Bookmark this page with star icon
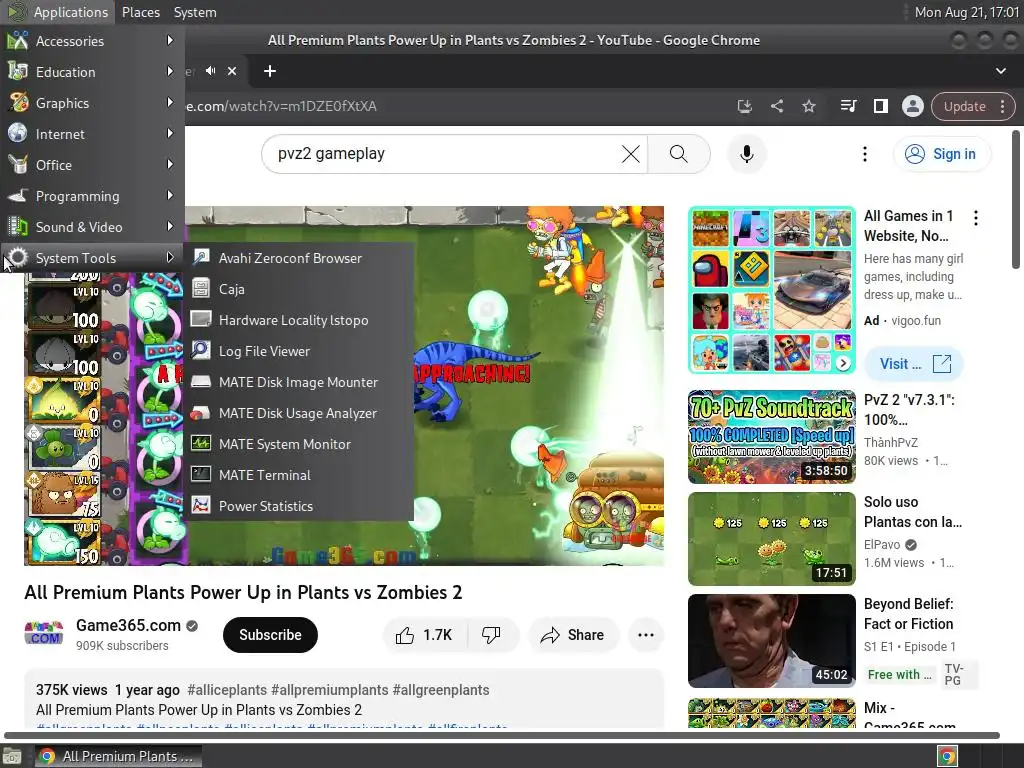Screen dimensions: 1024x768 click(x=808, y=106)
